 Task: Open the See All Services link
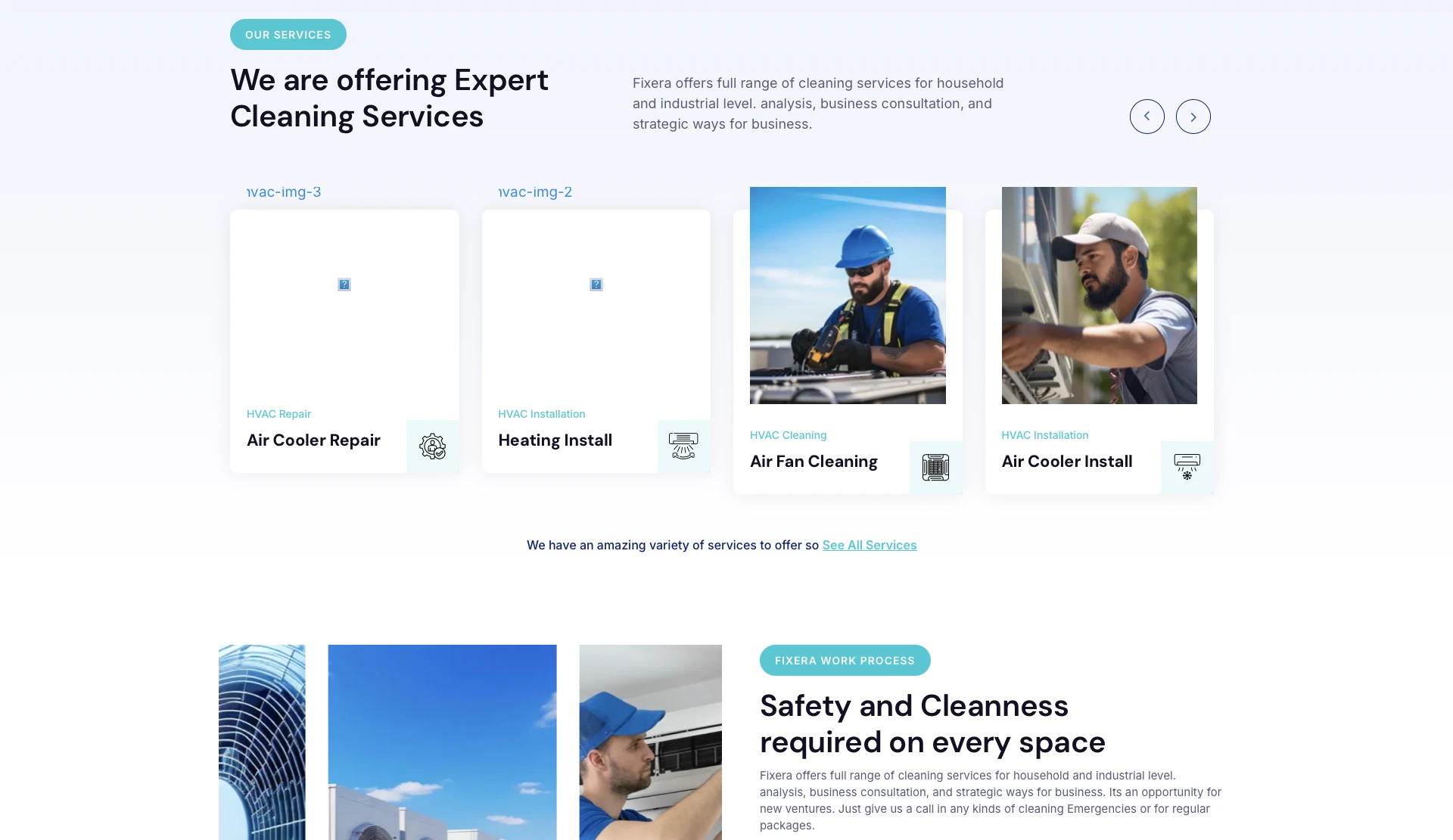point(869,545)
